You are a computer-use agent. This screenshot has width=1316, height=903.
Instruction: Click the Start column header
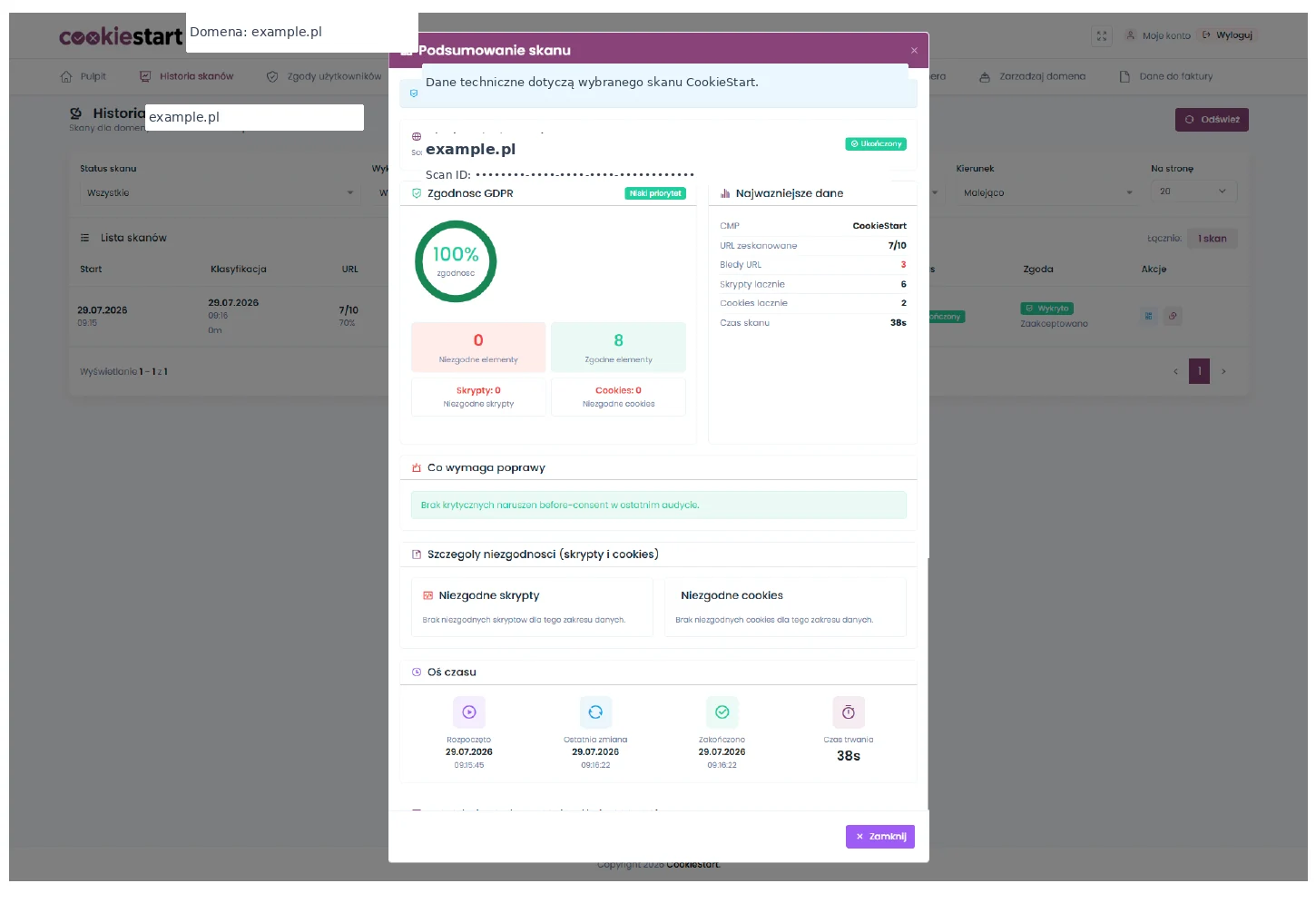(x=91, y=270)
